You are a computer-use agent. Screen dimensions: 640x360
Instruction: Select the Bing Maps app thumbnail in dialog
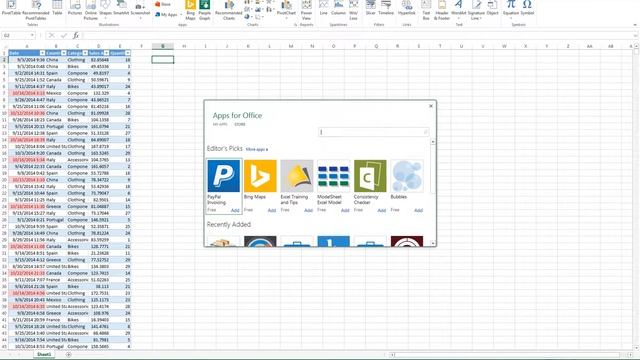coord(260,176)
